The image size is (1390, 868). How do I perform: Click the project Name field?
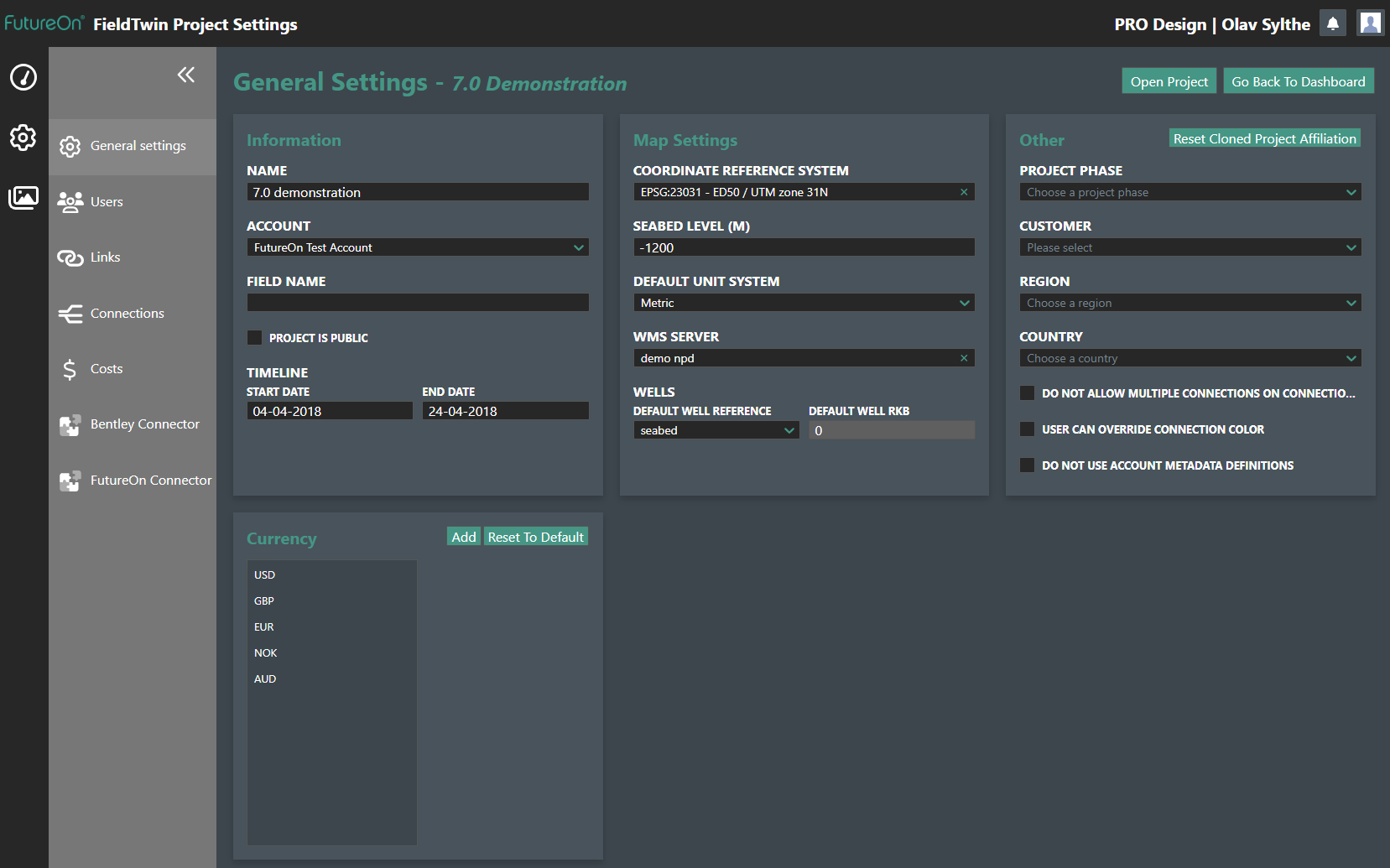pos(418,192)
